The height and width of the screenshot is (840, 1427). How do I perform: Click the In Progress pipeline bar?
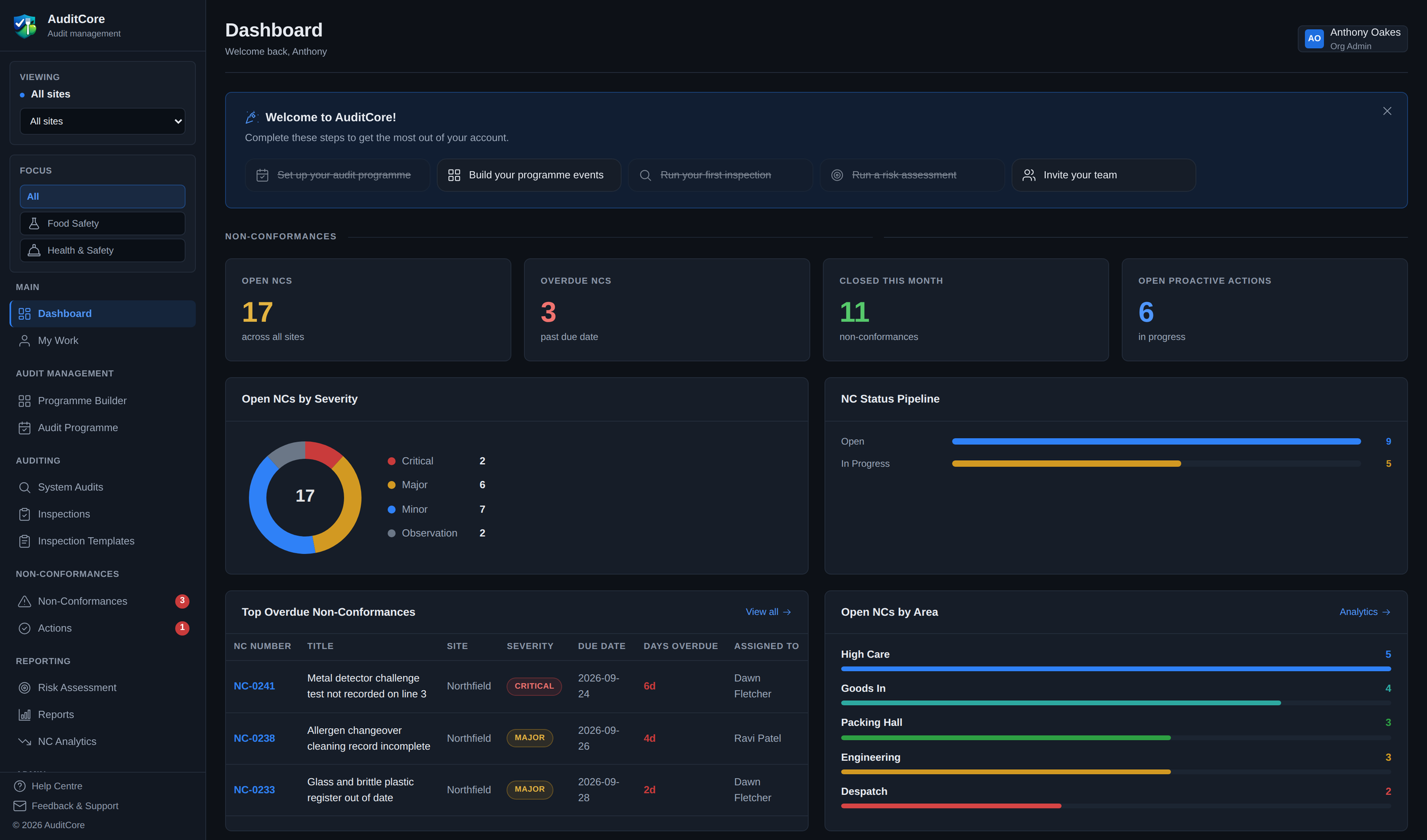point(1066,464)
